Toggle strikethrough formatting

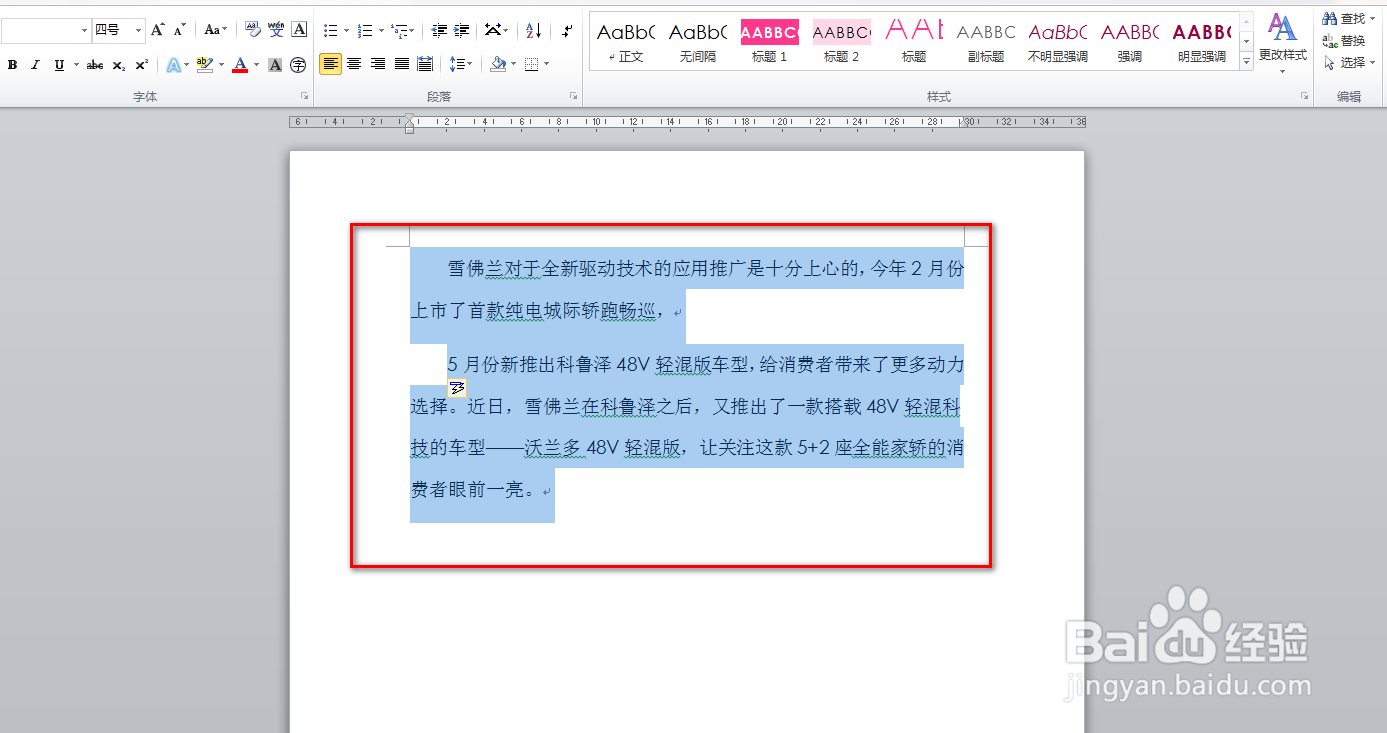[x=95, y=65]
